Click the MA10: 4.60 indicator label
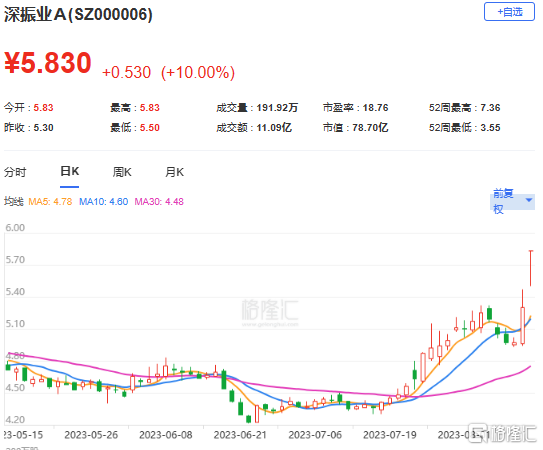The height and width of the screenshot is (450, 543). click(104, 202)
